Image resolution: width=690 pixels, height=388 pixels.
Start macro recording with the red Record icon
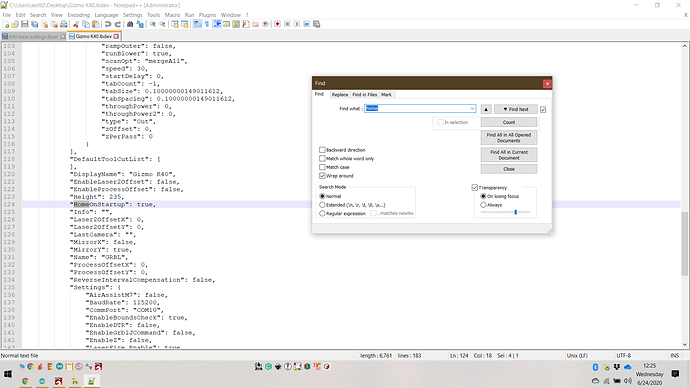(278, 24)
